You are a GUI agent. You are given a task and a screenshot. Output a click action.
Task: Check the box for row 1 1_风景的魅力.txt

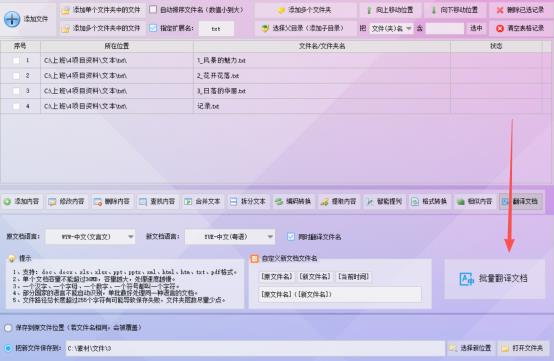pos(16,60)
